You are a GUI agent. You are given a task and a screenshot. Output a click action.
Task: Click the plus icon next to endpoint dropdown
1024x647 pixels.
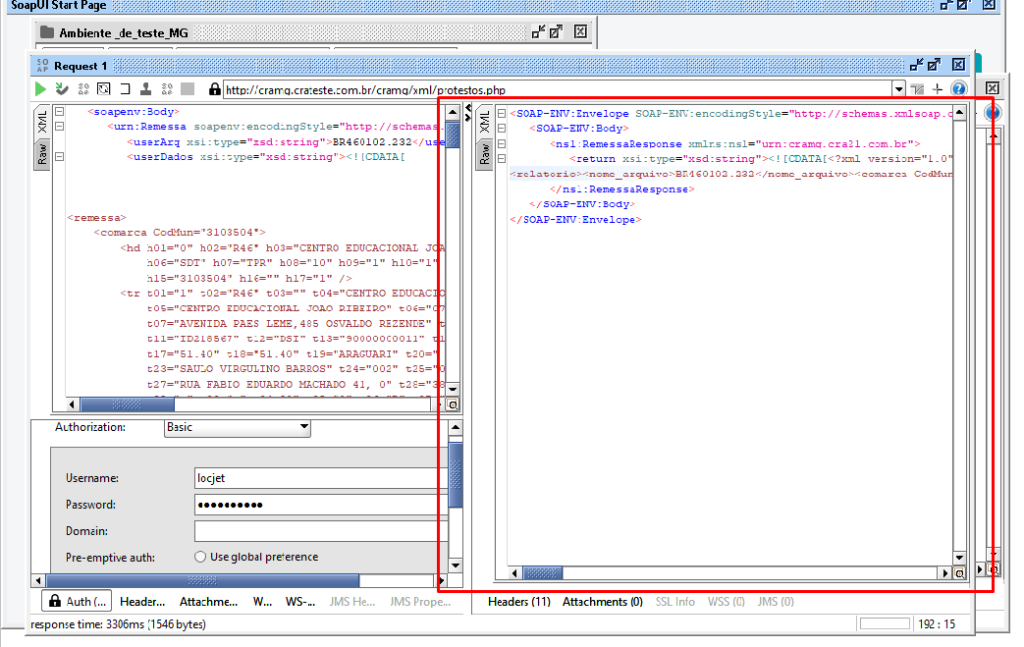click(x=937, y=89)
